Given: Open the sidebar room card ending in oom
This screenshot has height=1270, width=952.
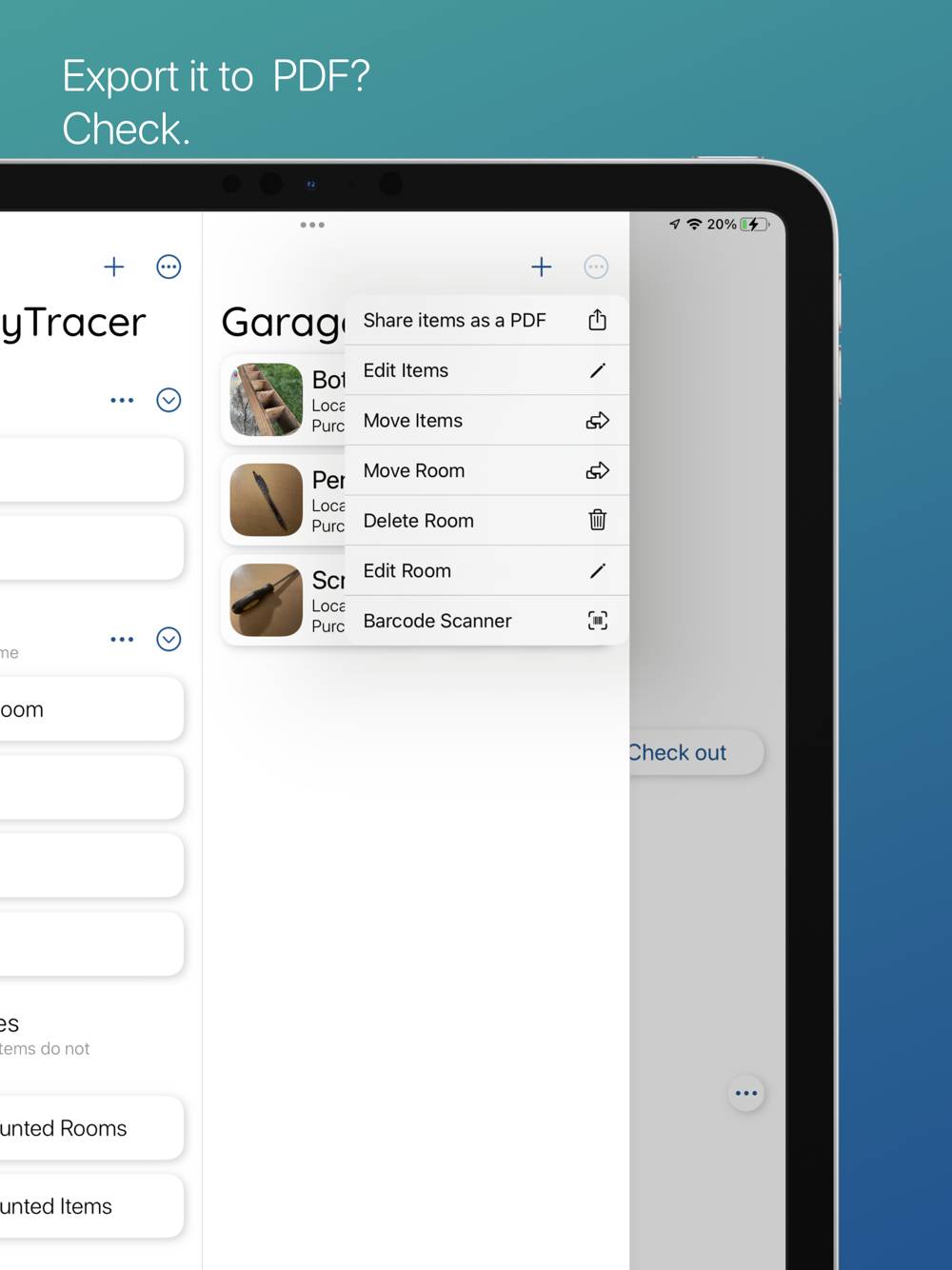Looking at the screenshot, I should pos(91,709).
